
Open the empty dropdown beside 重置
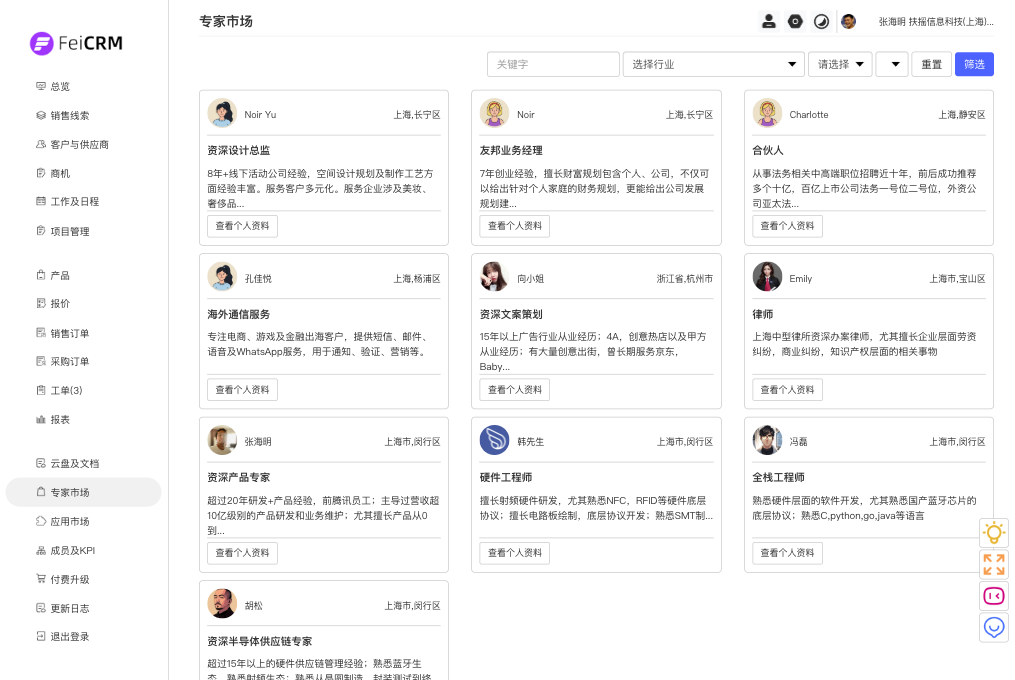892,64
